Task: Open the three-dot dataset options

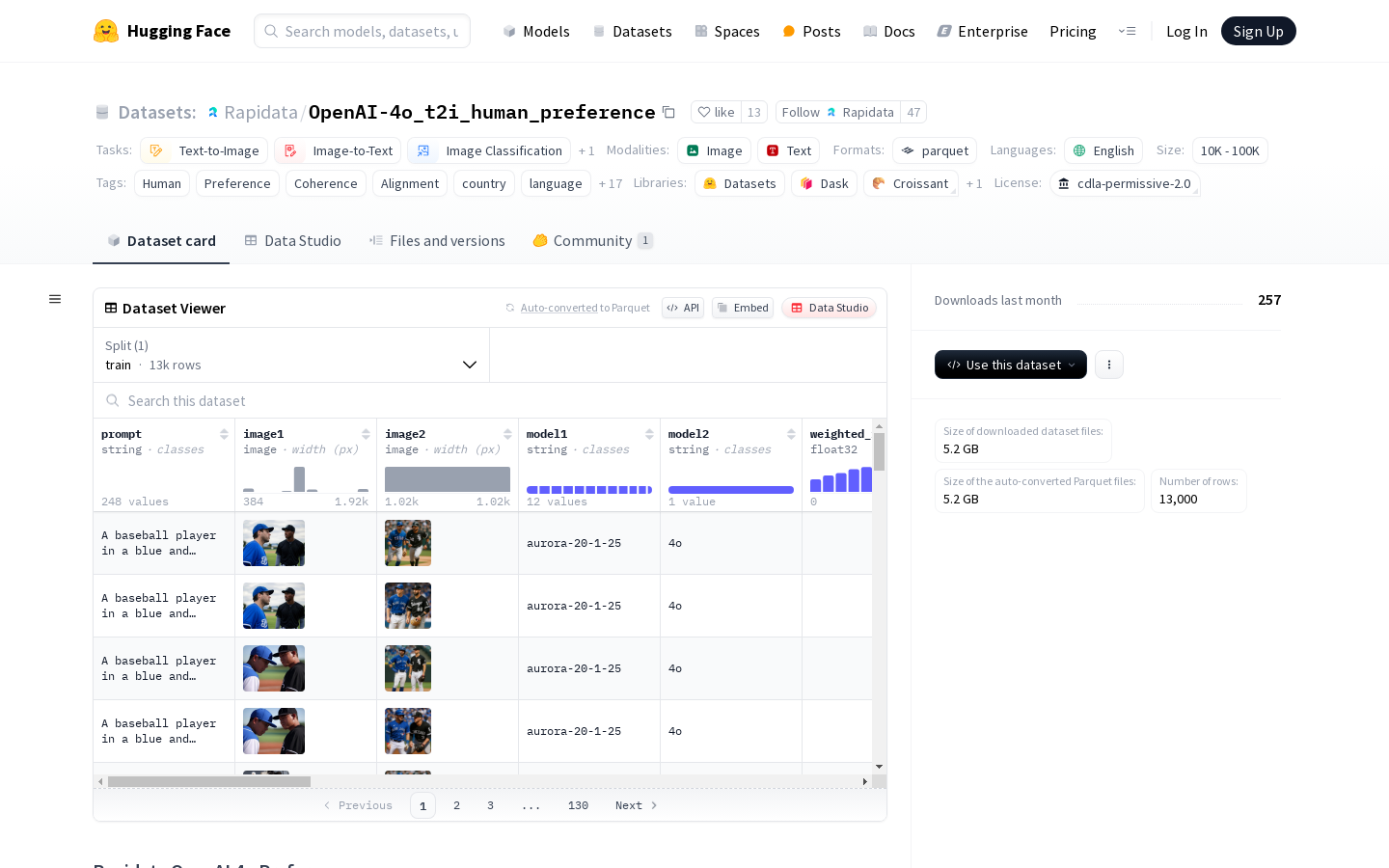Action: click(1109, 365)
